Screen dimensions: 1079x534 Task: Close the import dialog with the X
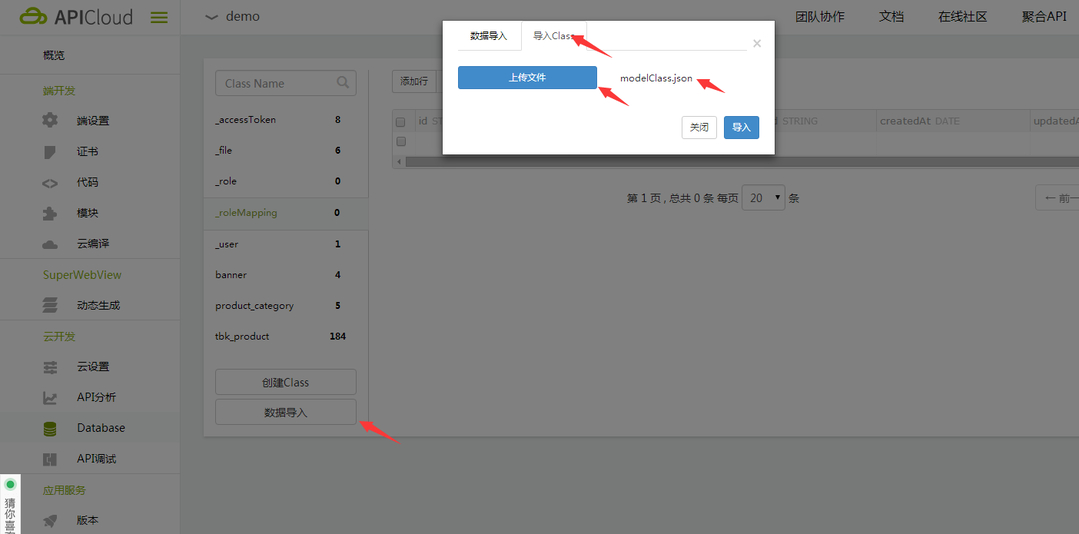[x=757, y=43]
